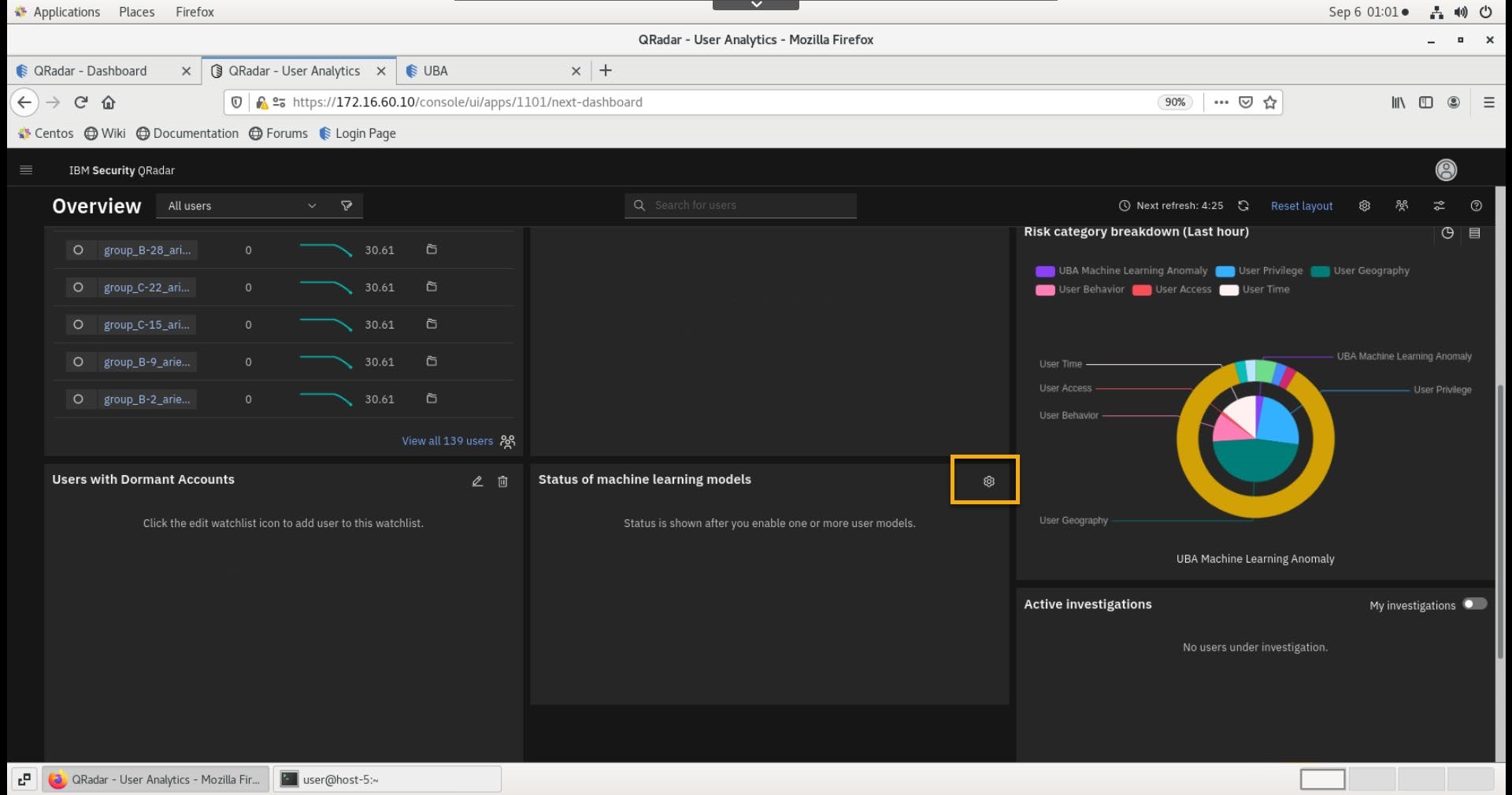Viewport: 1512px width, 795px height.
Task: Open the user@host-5 terminal from taskbar
Action: tap(387, 779)
